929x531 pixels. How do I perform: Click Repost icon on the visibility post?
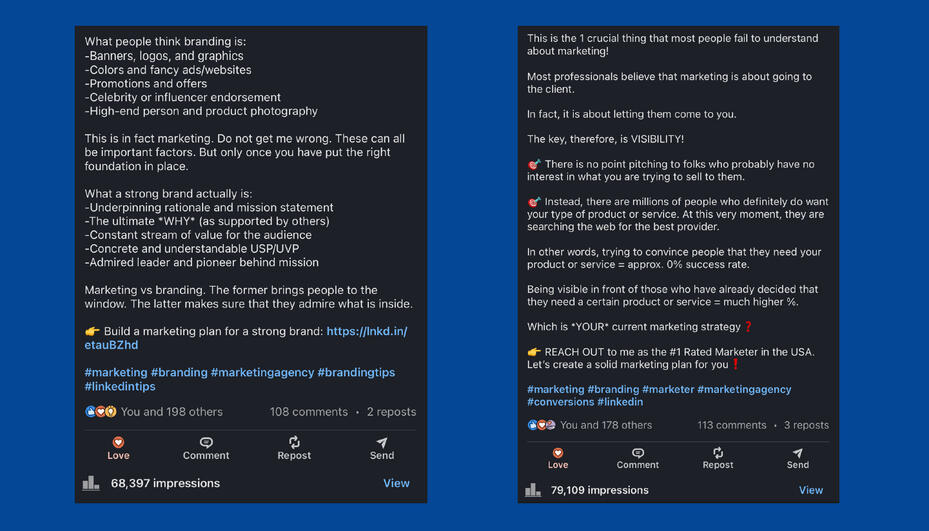[718, 453]
